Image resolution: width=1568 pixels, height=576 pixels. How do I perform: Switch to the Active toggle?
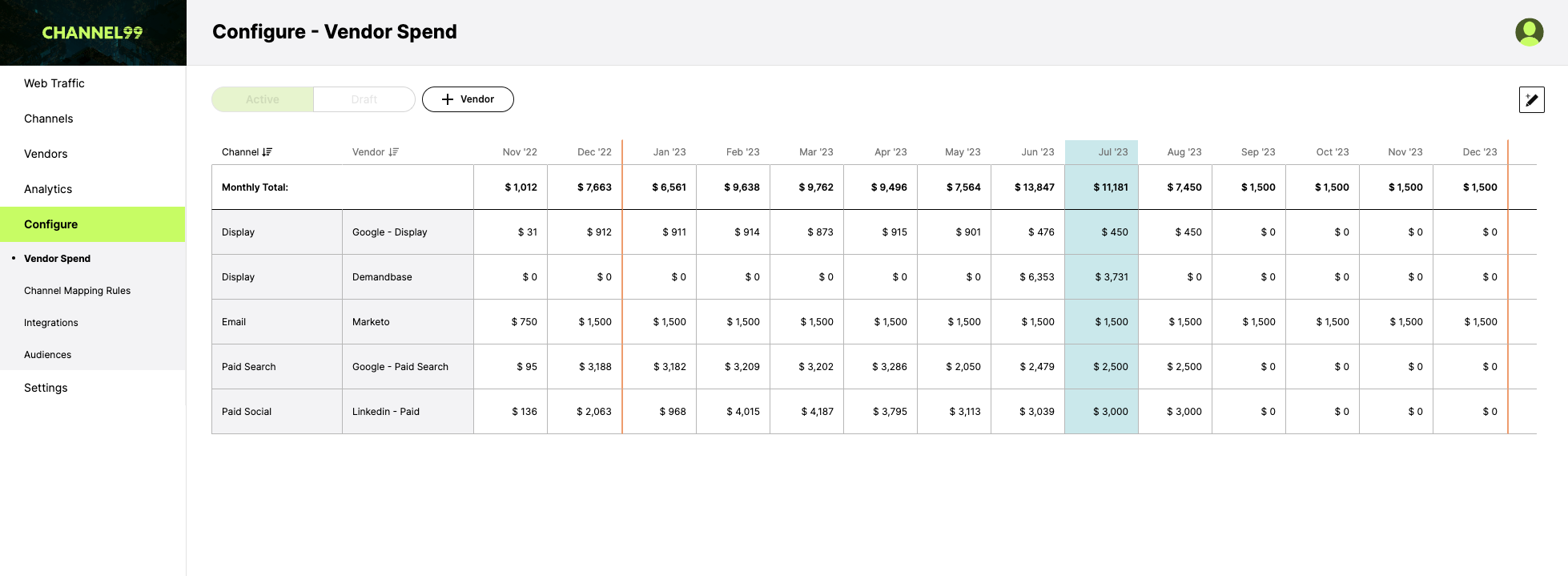click(x=263, y=99)
